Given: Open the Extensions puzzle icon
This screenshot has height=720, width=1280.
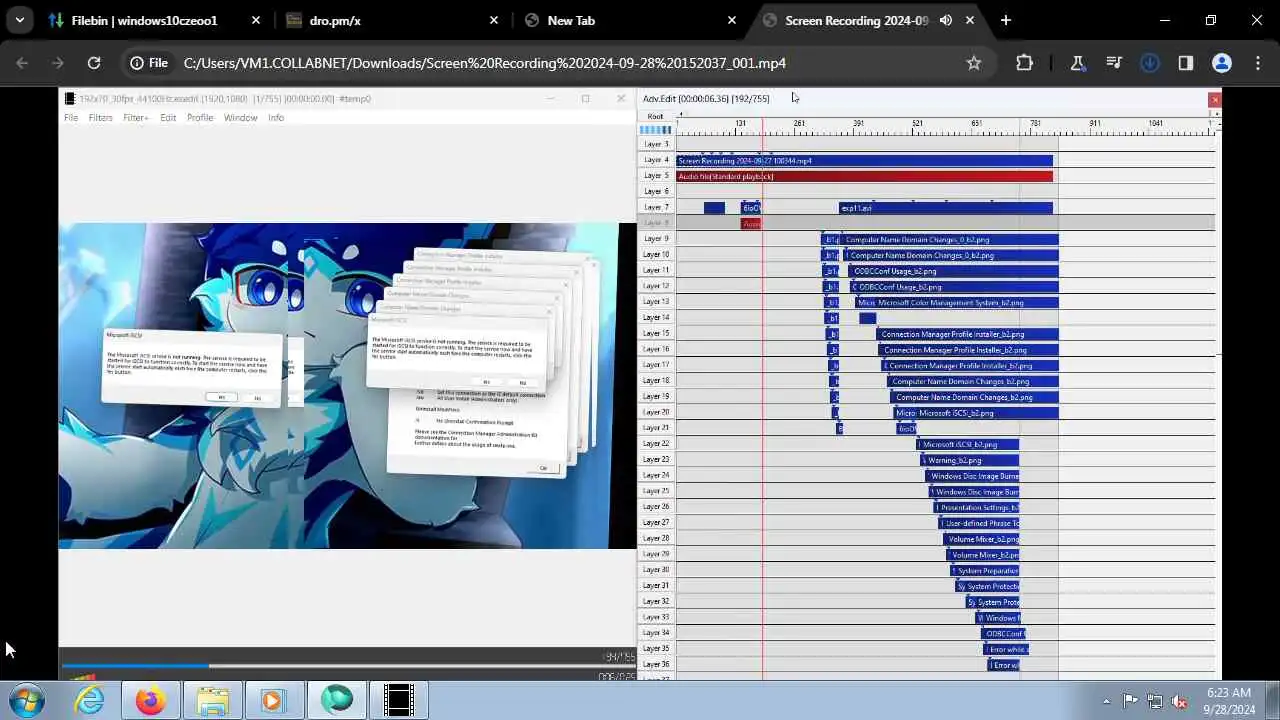Looking at the screenshot, I should [x=1024, y=63].
